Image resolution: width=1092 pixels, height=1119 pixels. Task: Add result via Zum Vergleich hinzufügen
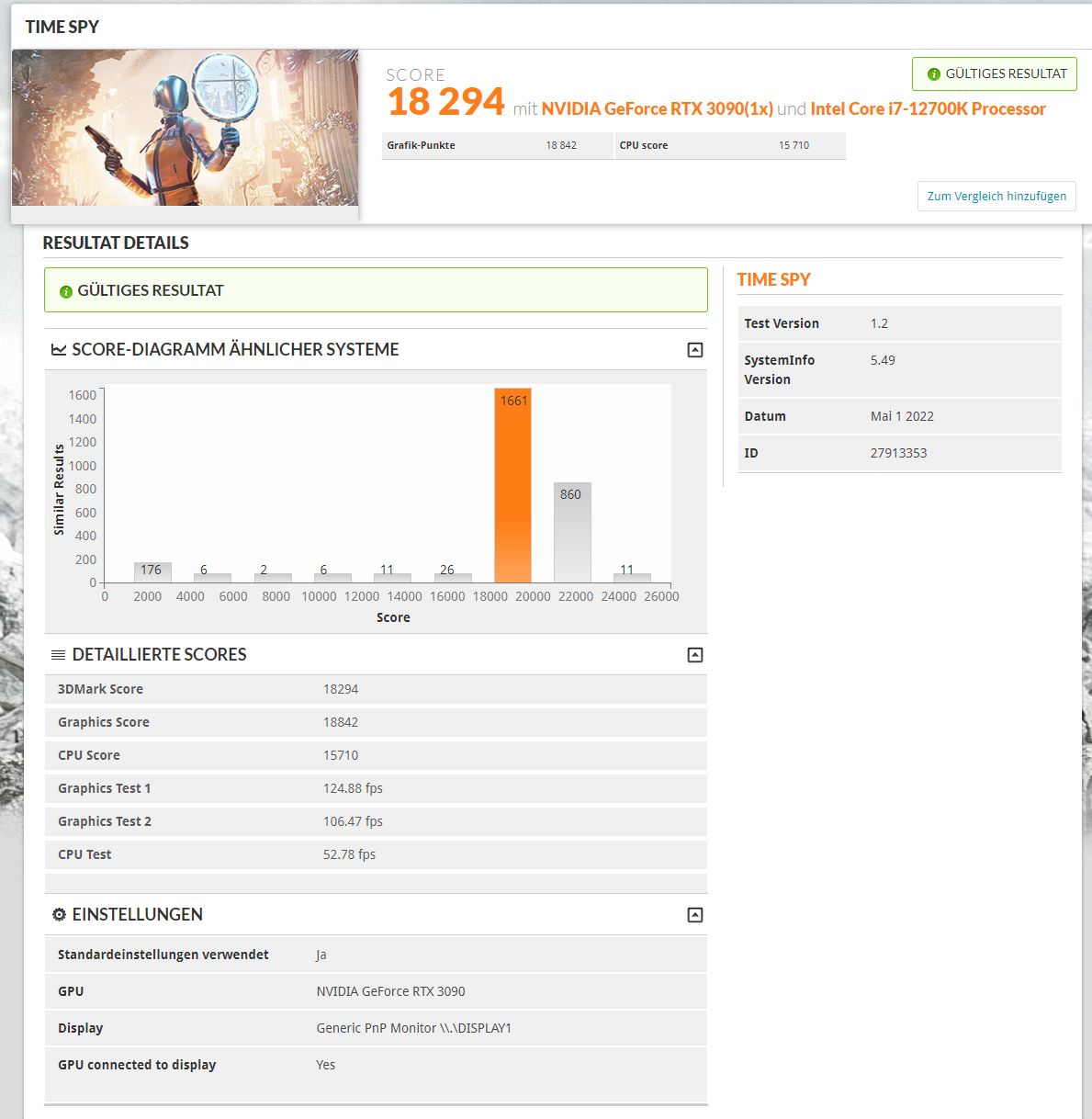996,196
